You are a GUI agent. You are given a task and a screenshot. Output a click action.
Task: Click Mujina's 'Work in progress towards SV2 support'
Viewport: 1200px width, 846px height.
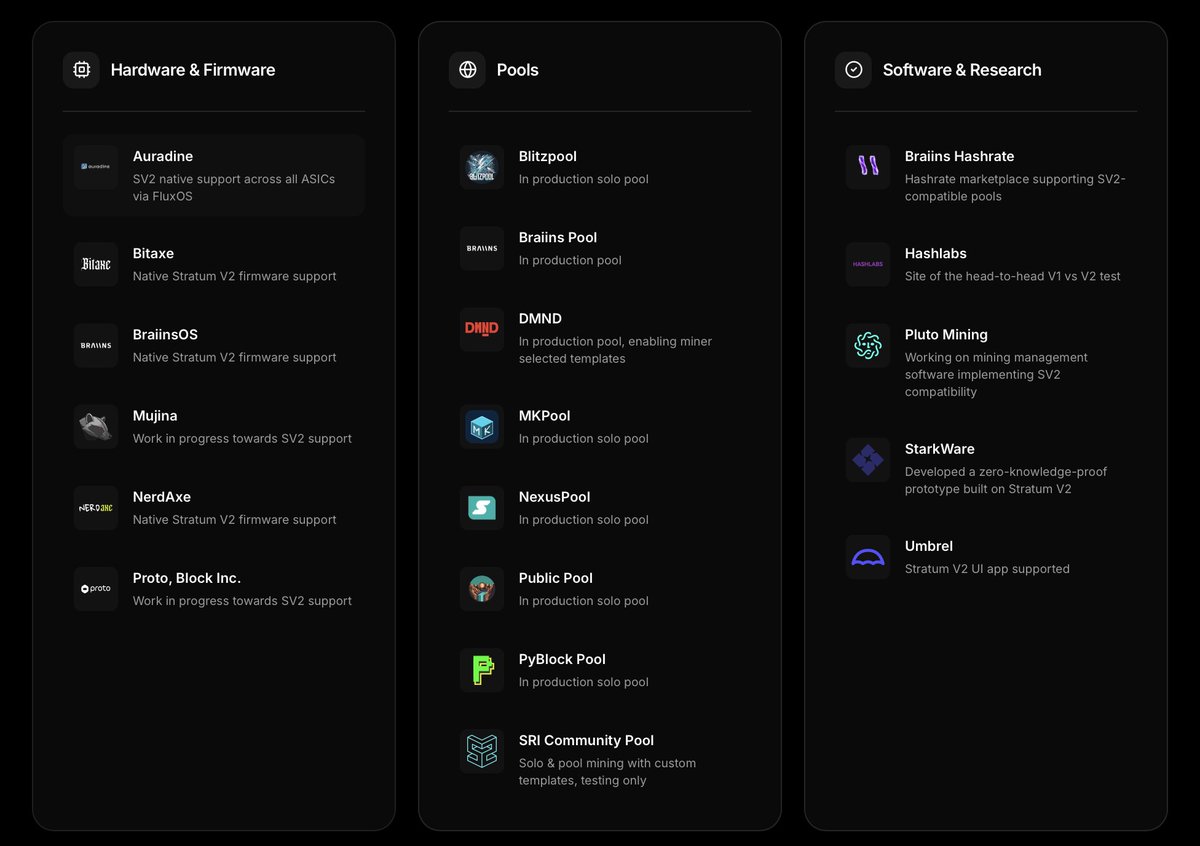pos(242,438)
